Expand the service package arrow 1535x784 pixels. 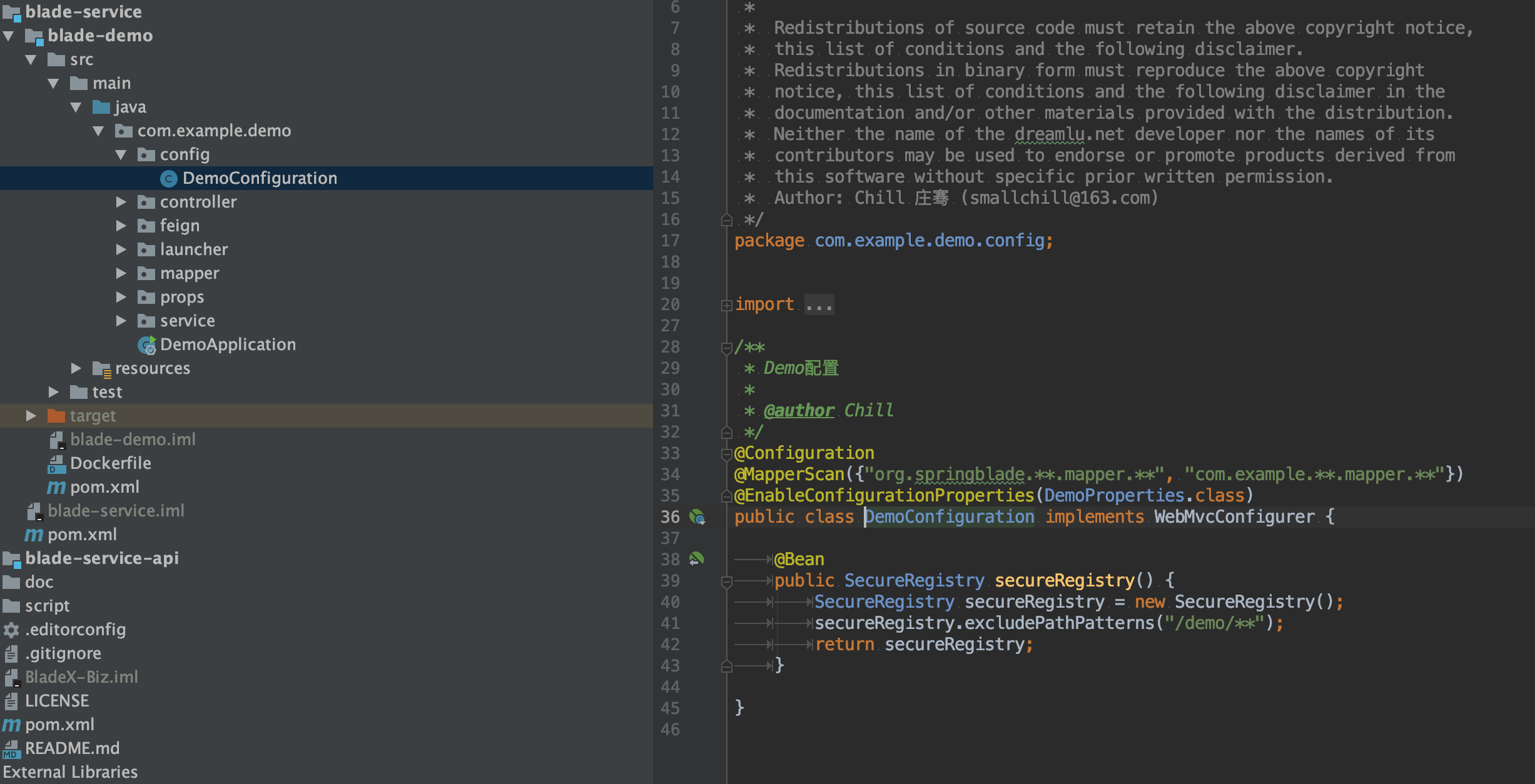[x=121, y=321]
